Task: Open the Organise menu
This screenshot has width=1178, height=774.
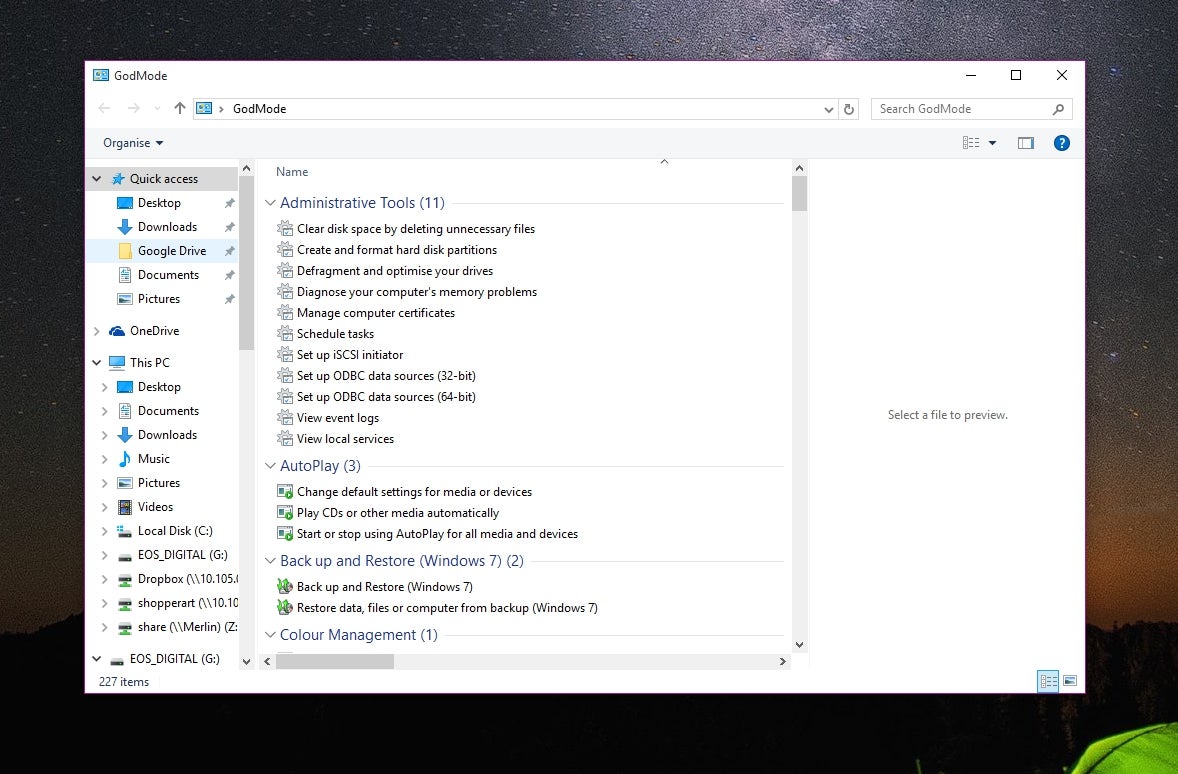Action: tap(133, 143)
